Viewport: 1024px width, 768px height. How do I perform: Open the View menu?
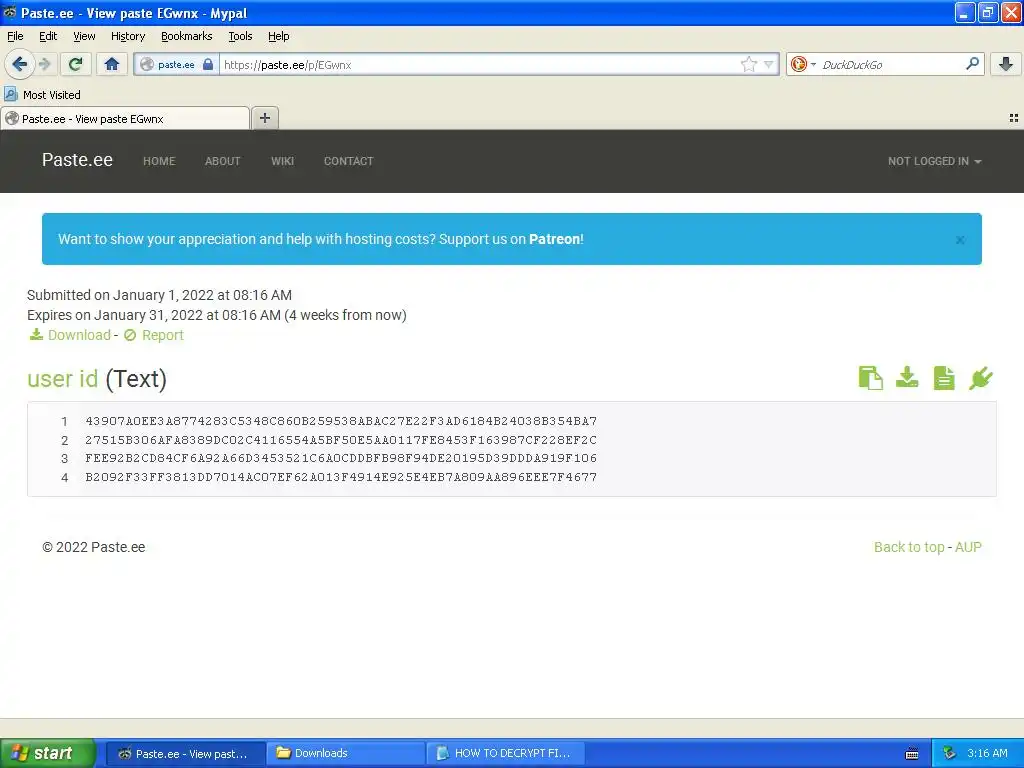(84, 36)
